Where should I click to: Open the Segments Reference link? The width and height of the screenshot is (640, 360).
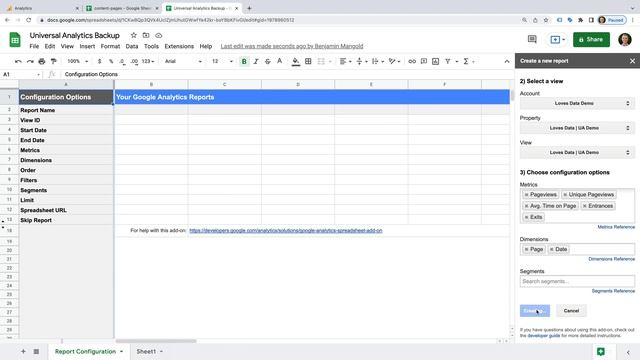point(613,291)
